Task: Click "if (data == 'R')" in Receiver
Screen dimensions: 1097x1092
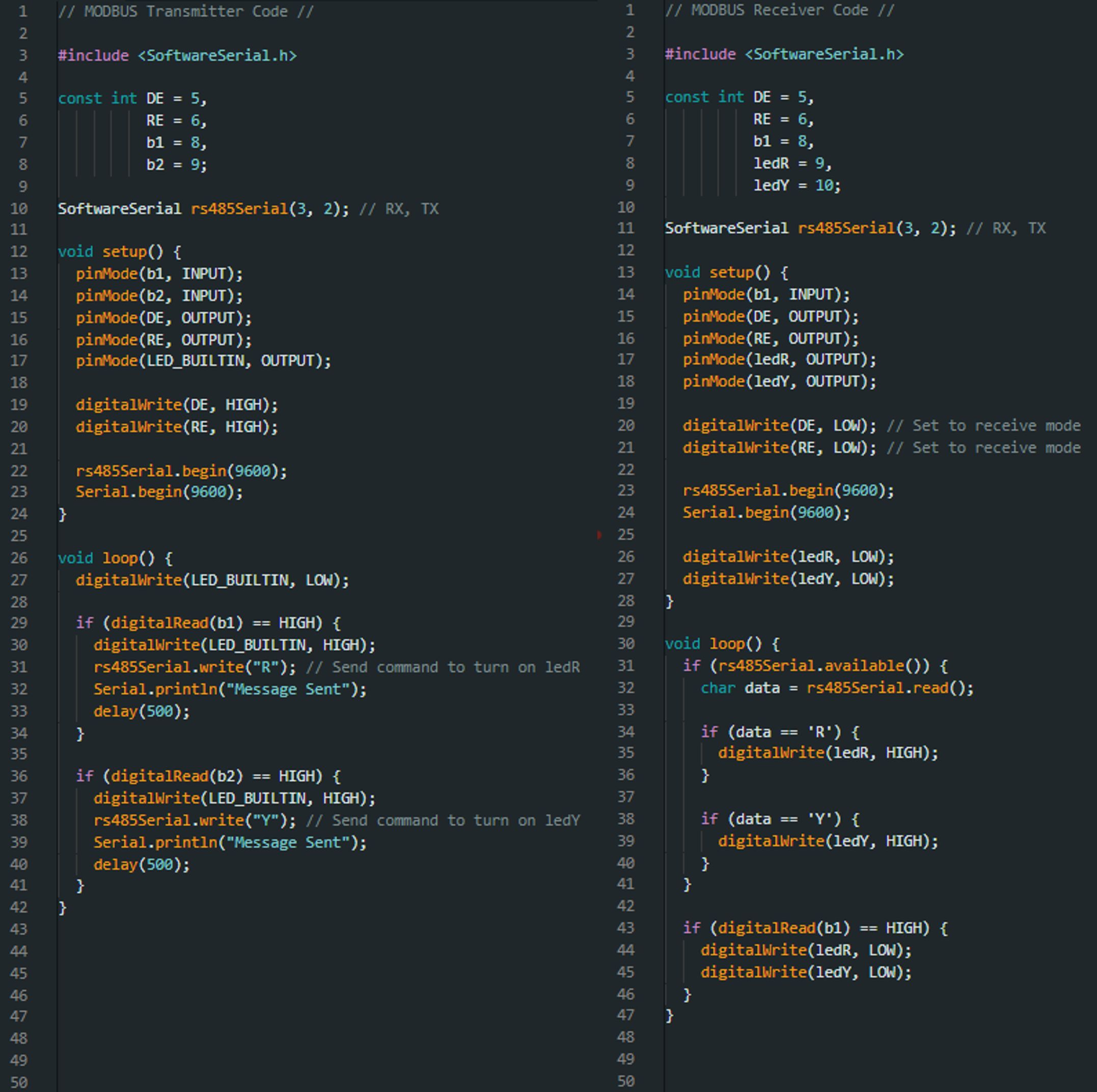Action: pos(771,731)
